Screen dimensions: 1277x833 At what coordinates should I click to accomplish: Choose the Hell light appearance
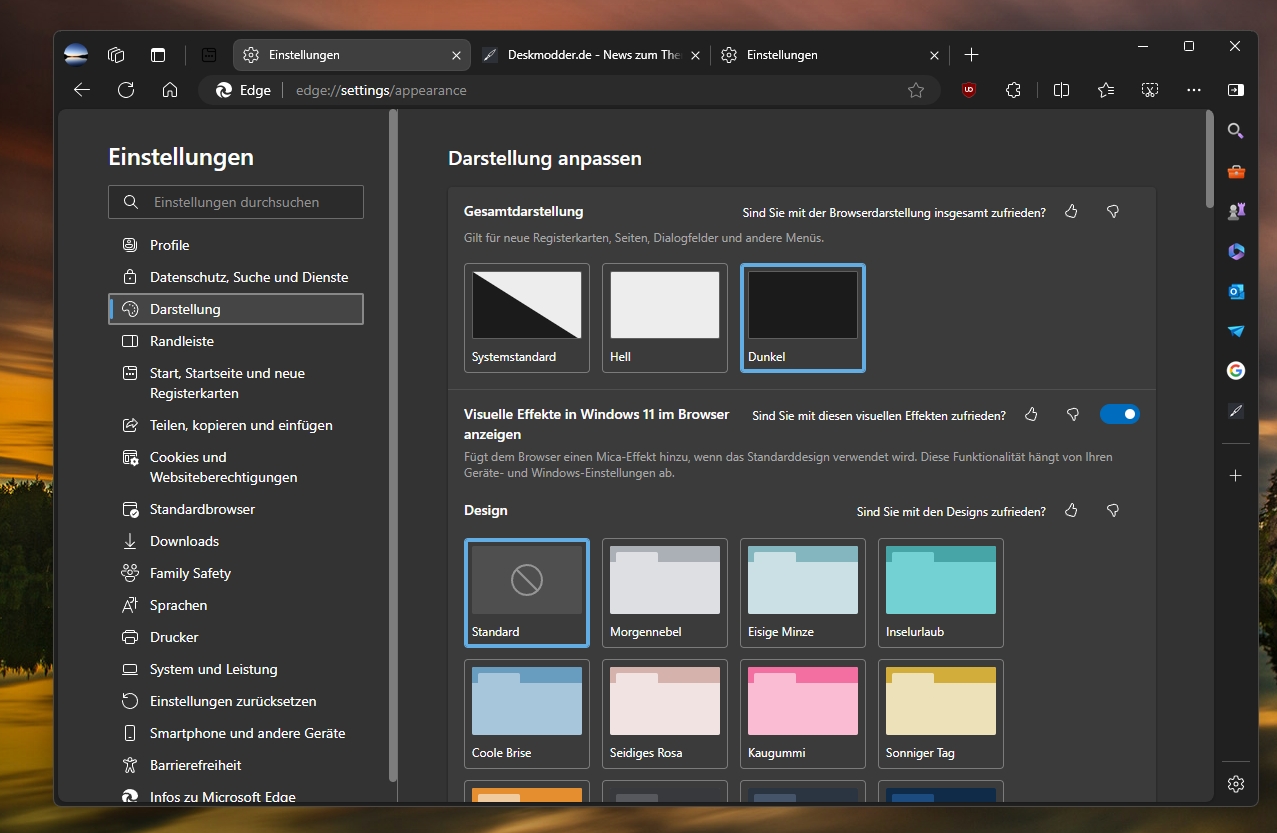pos(665,318)
